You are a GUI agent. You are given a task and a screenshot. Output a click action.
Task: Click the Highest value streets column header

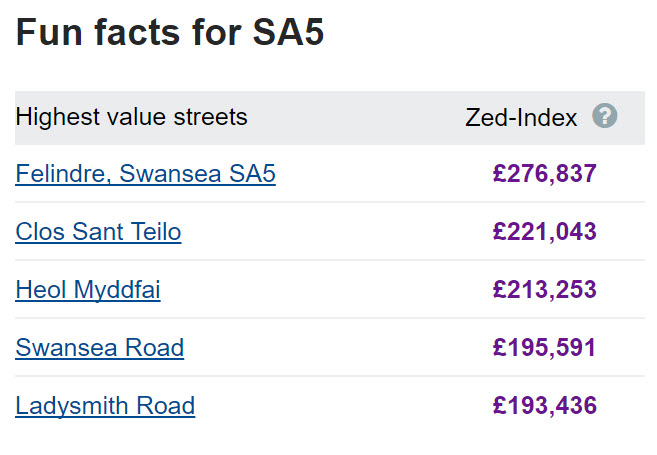(x=131, y=116)
